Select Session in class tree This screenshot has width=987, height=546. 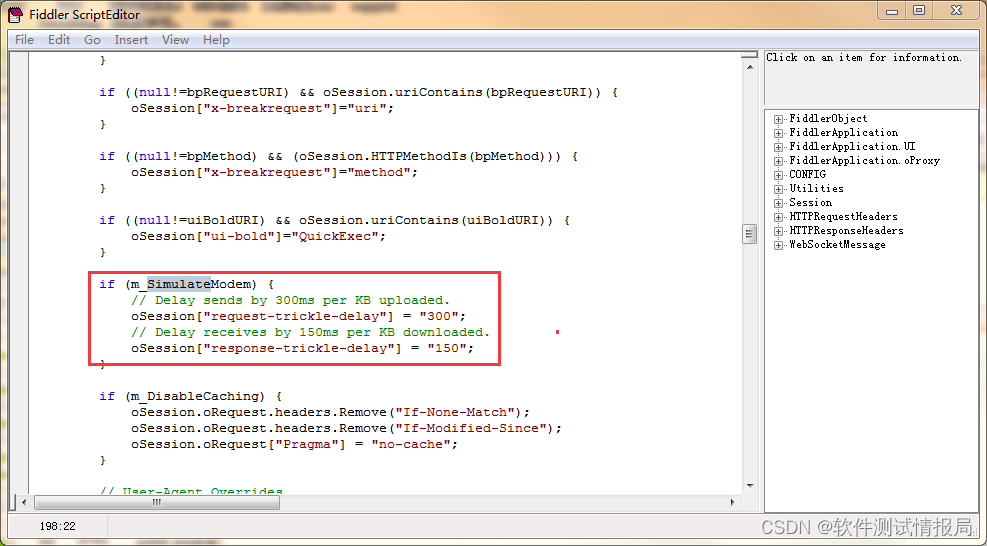click(811, 202)
